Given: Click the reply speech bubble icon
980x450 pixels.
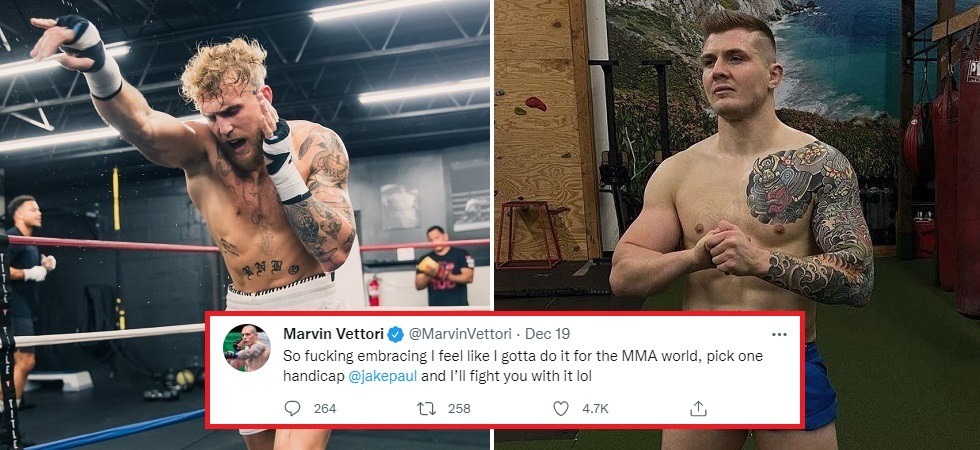Looking at the screenshot, I should 292,408.
